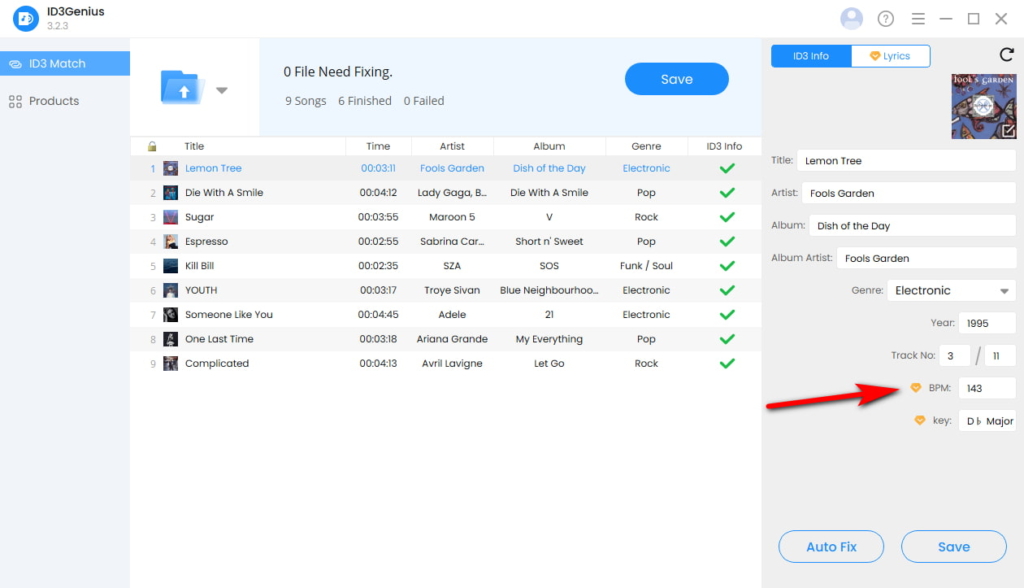Click inside the Year input field
Image resolution: width=1024 pixels, height=588 pixels.
point(987,322)
